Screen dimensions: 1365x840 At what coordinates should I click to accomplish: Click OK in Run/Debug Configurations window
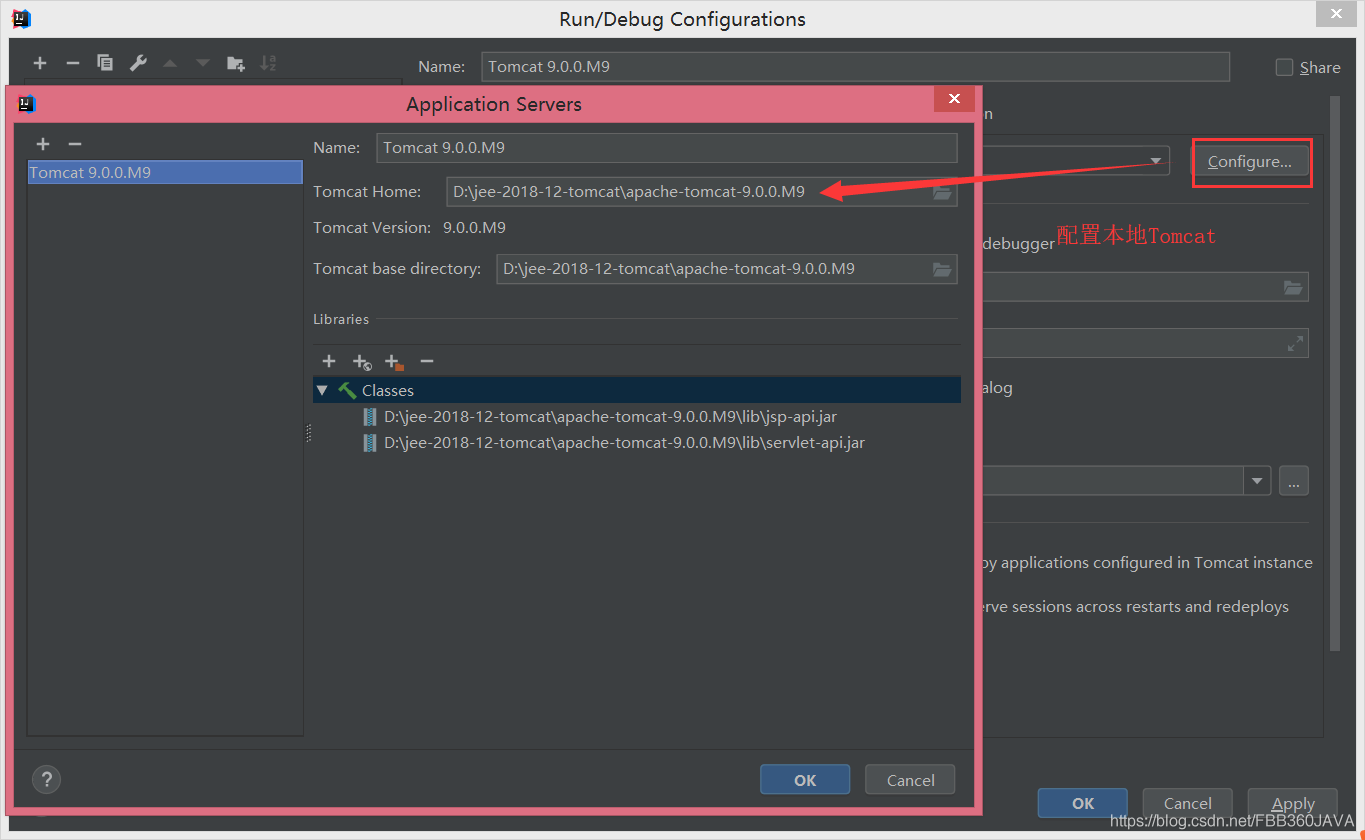[1083, 803]
